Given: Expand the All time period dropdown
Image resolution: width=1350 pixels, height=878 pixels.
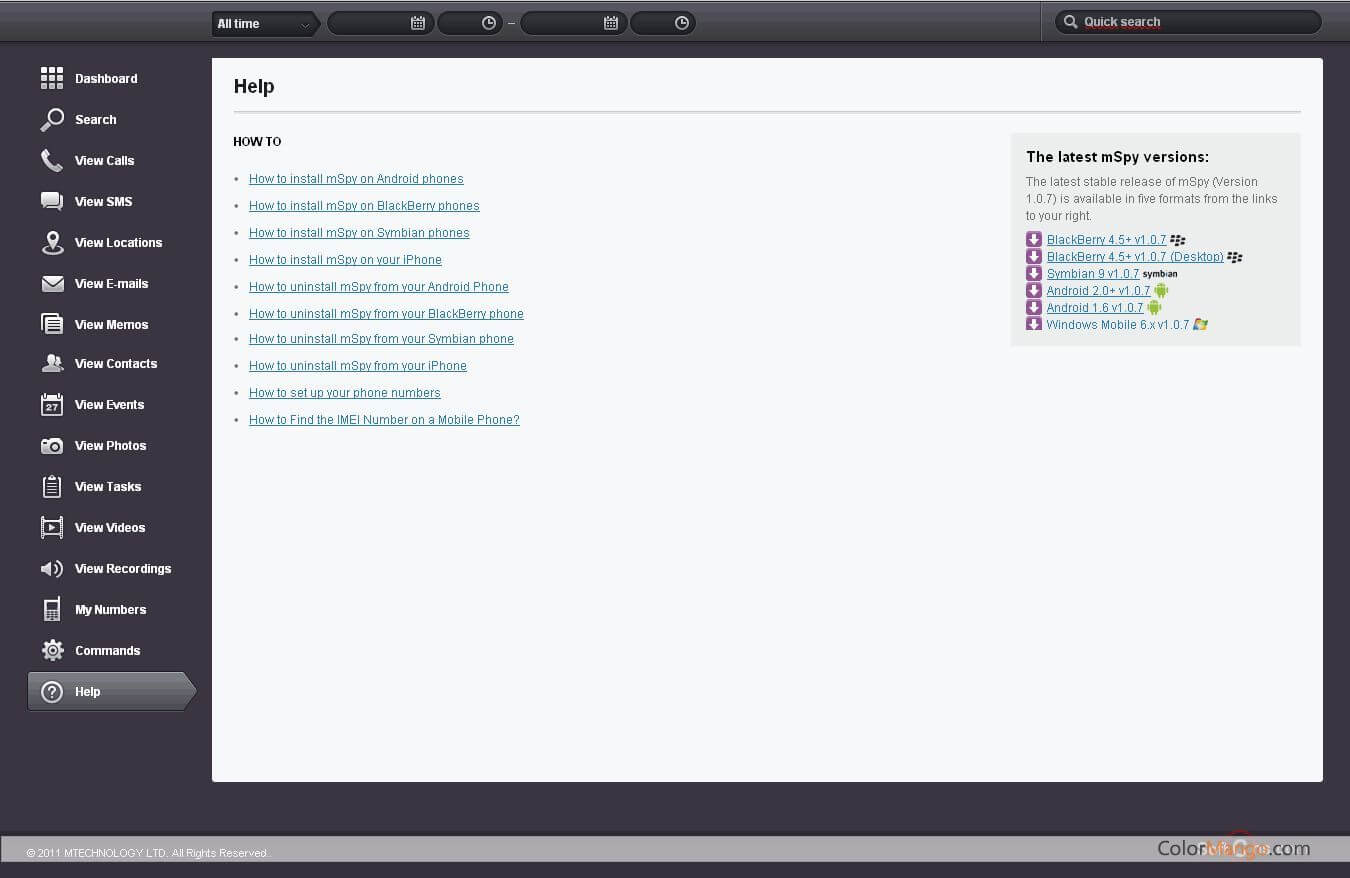Looking at the screenshot, I should (264, 23).
